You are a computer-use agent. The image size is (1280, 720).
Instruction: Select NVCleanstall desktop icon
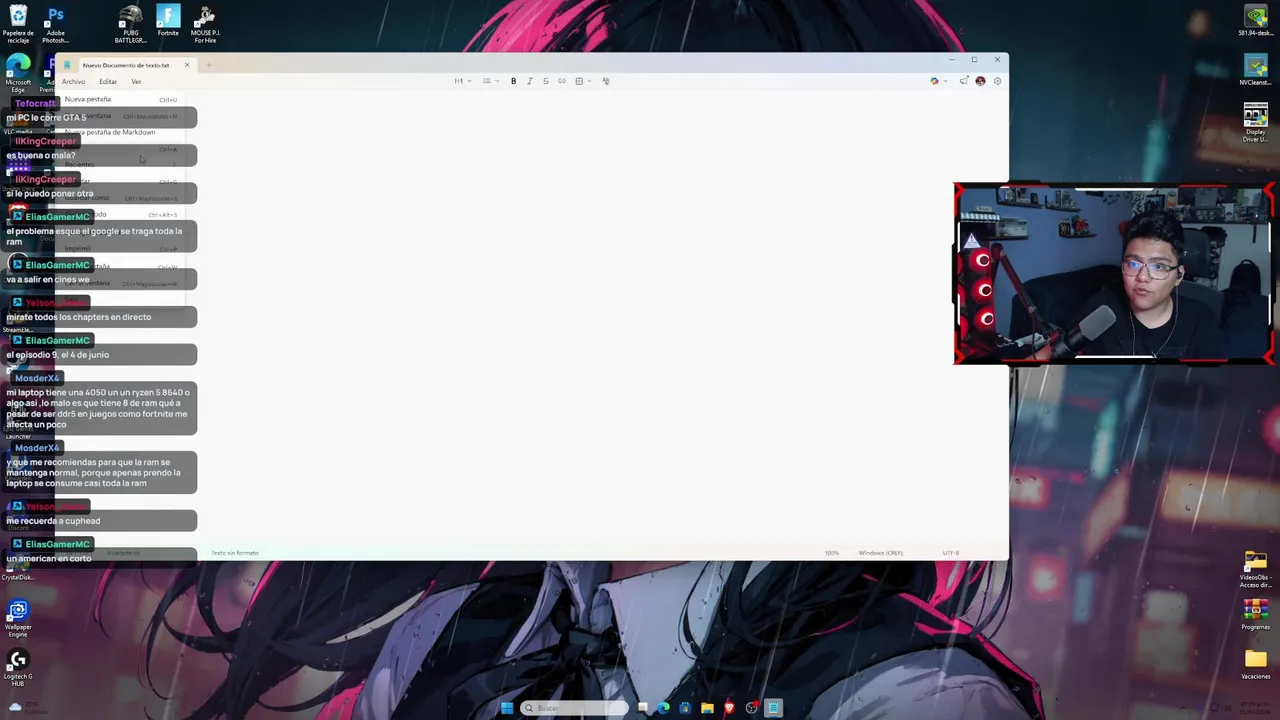[x=1255, y=70]
